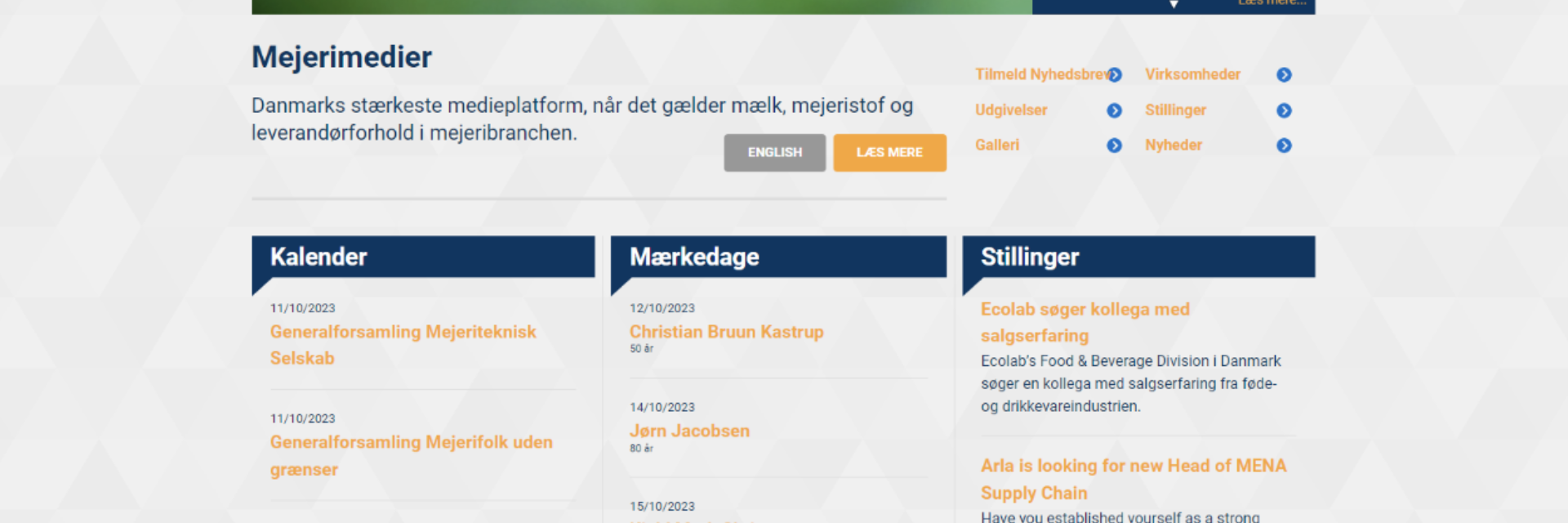Viewport: 1568px width, 523px height.
Task: Visit the Virksomheder section
Action: coord(1192,74)
